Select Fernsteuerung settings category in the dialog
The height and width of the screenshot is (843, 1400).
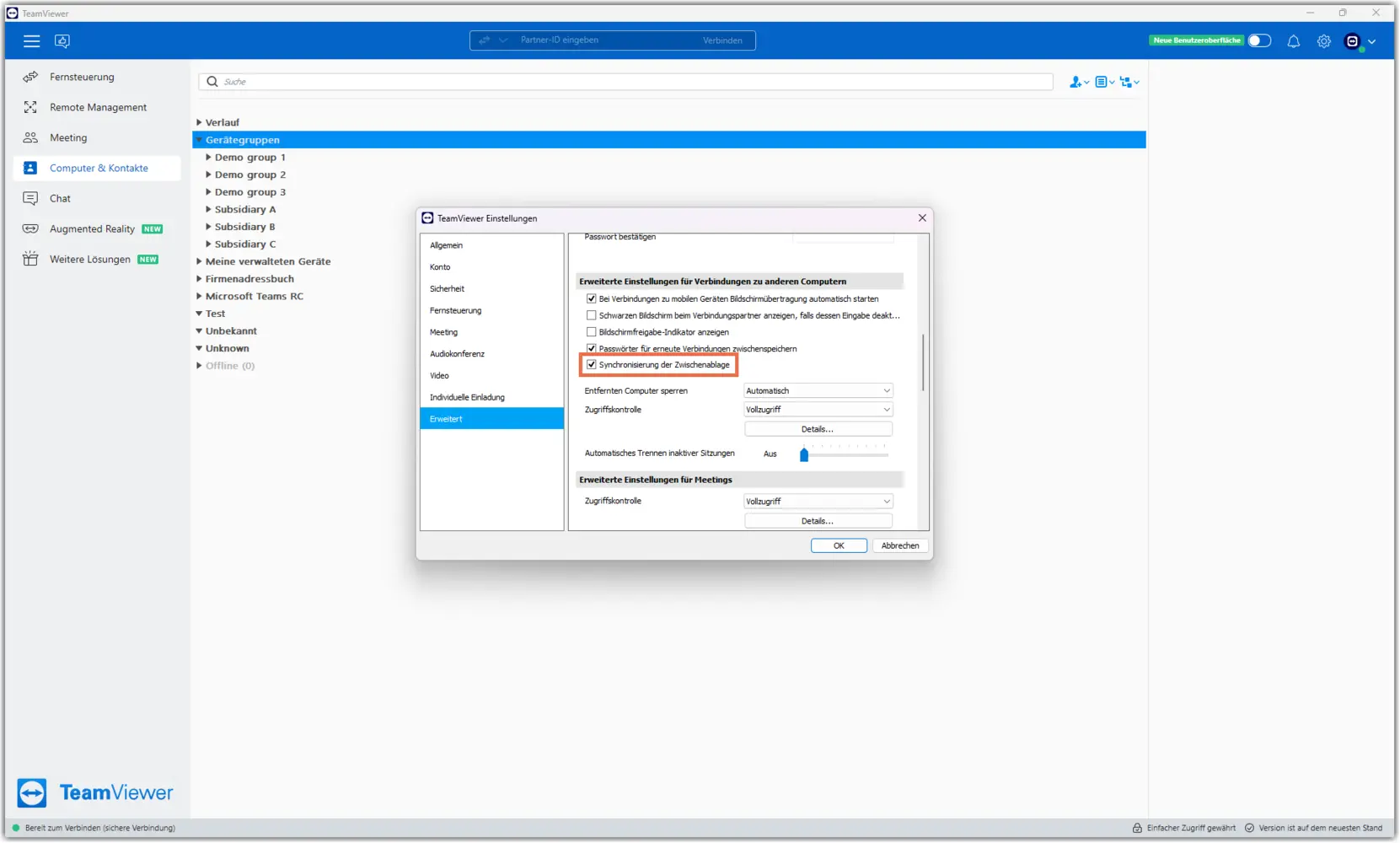491,310
